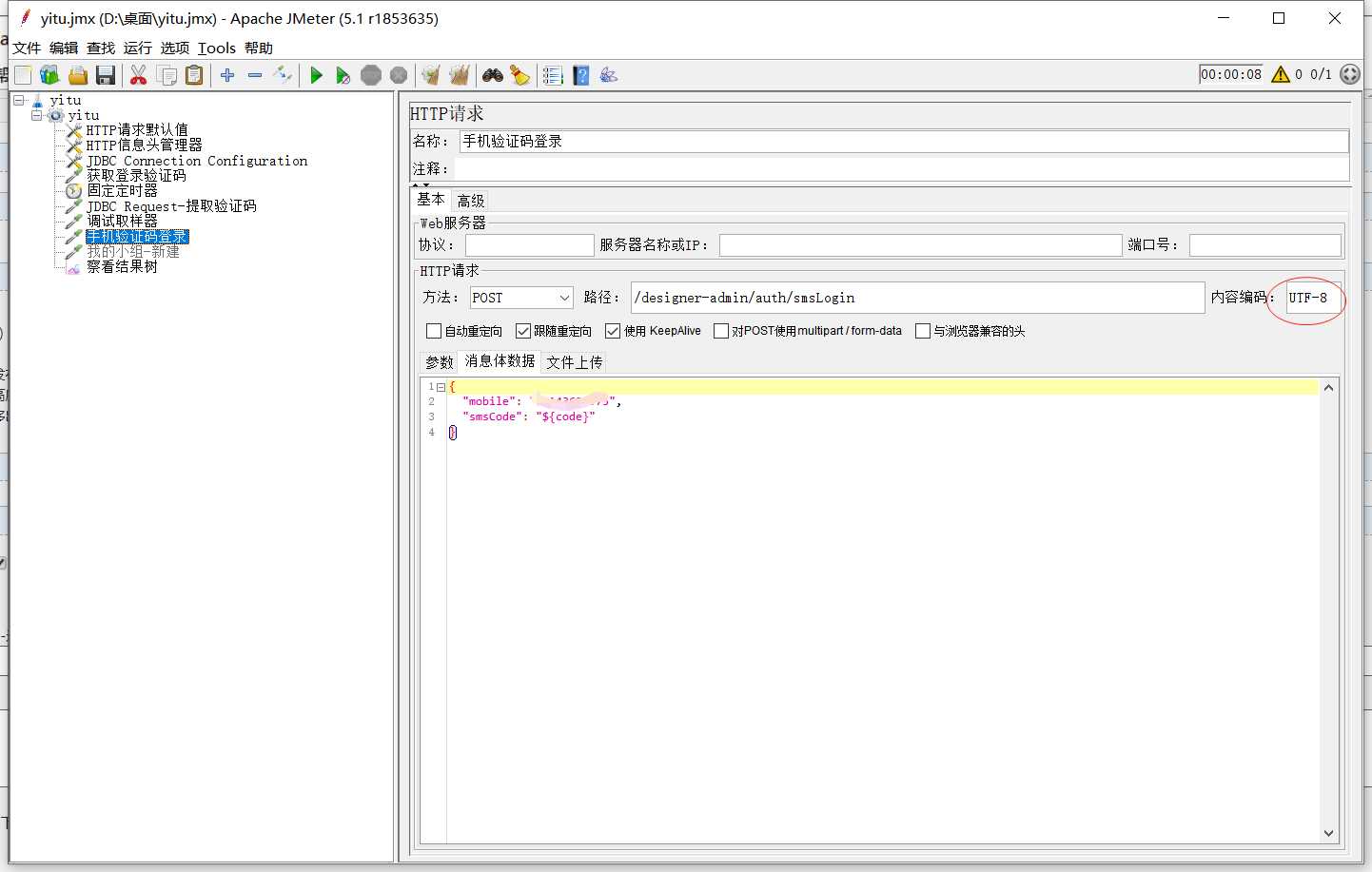Uncheck 跟随重定向 checkbox
The image size is (1372, 872).
(x=523, y=331)
